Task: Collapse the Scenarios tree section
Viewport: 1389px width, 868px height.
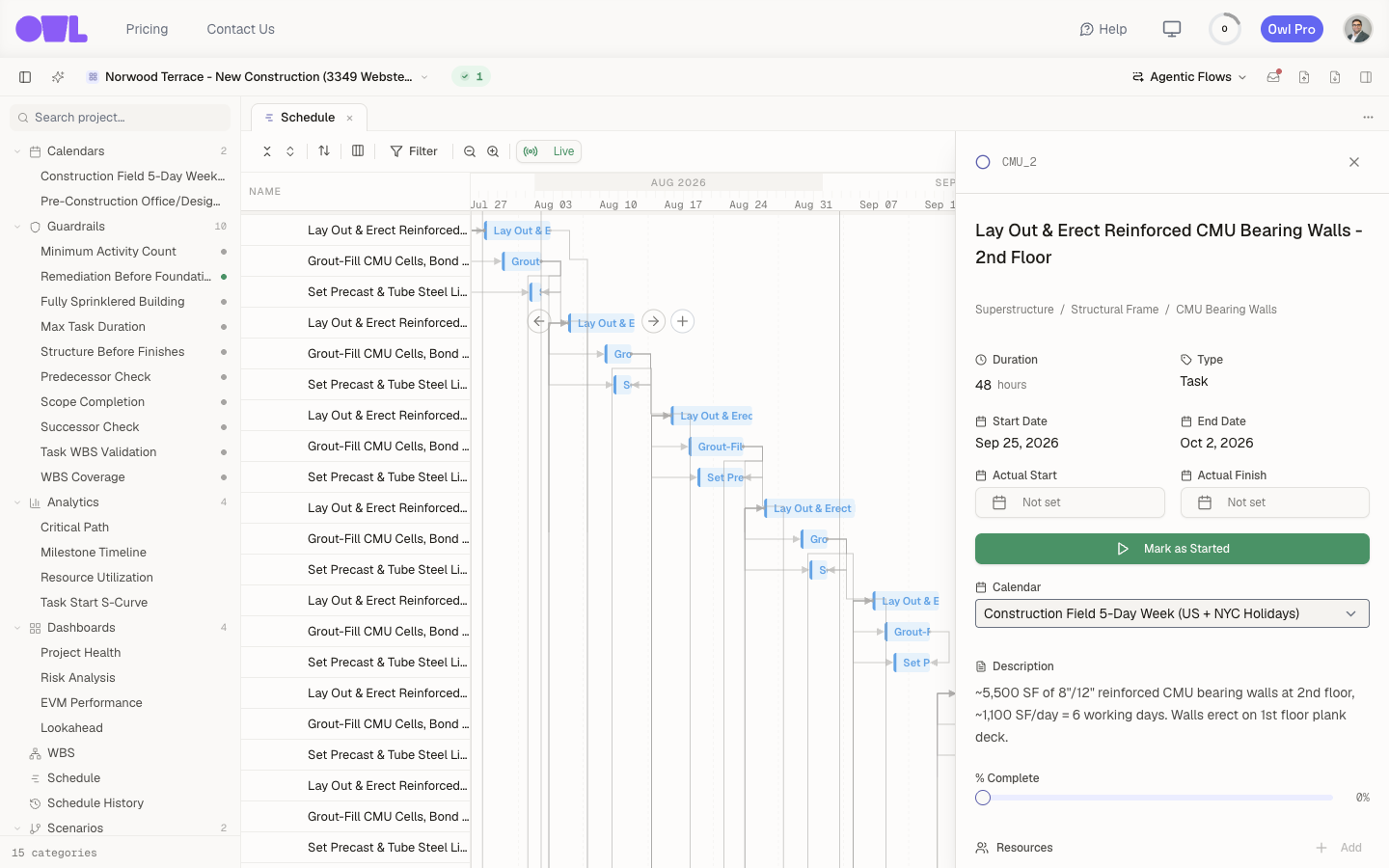Action: click(17, 828)
